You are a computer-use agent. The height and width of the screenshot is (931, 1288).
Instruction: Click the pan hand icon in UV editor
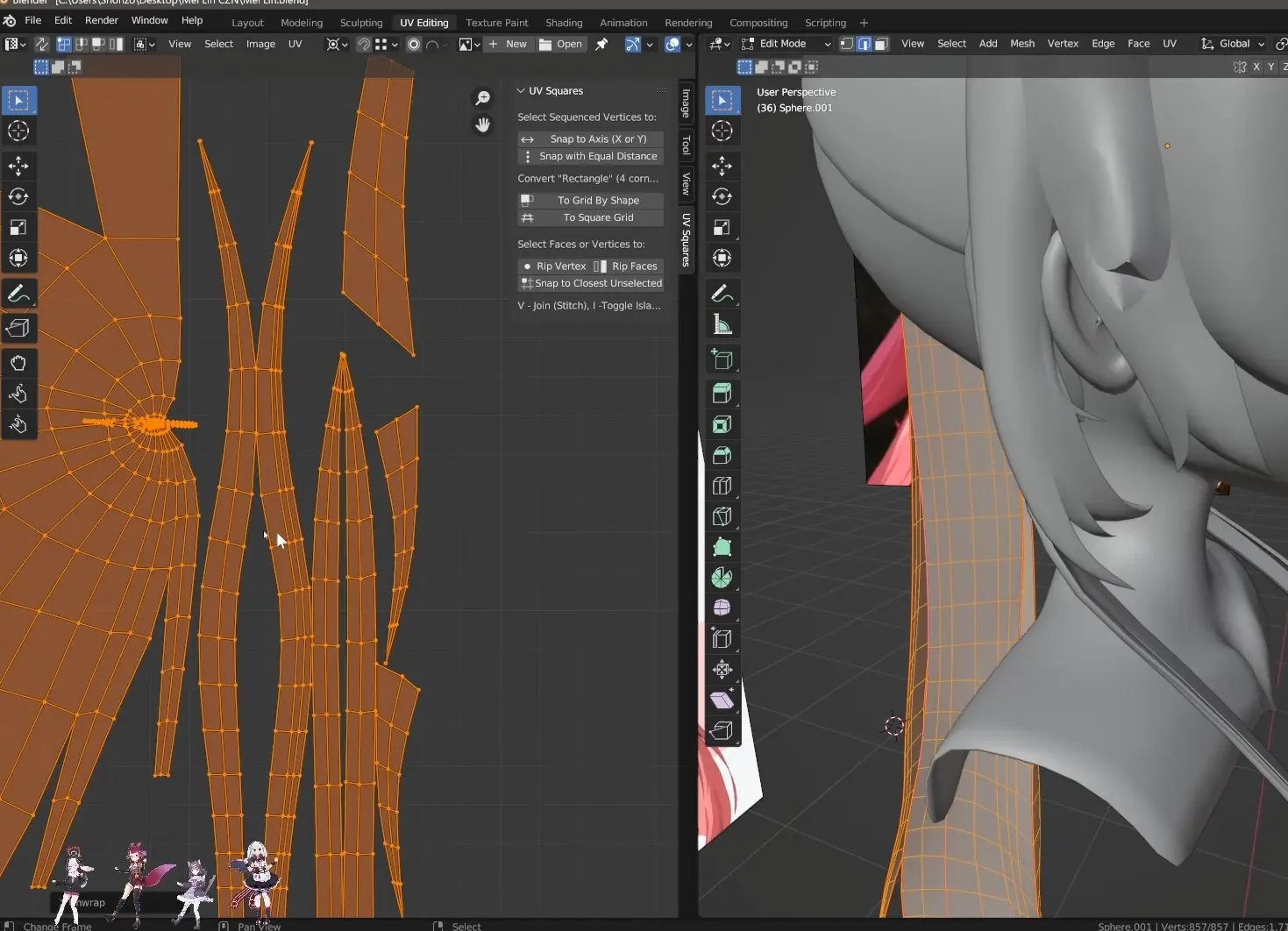[482, 125]
